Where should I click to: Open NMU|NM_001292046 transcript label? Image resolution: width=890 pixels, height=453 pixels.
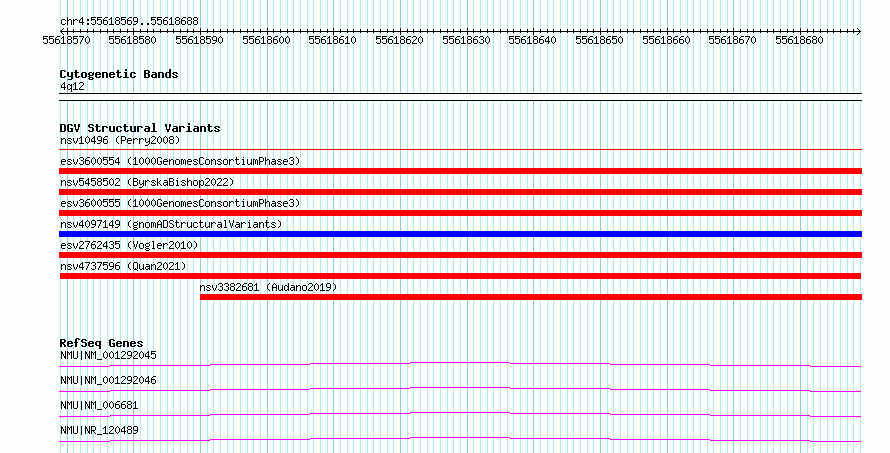pyautogui.click(x=108, y=380)
